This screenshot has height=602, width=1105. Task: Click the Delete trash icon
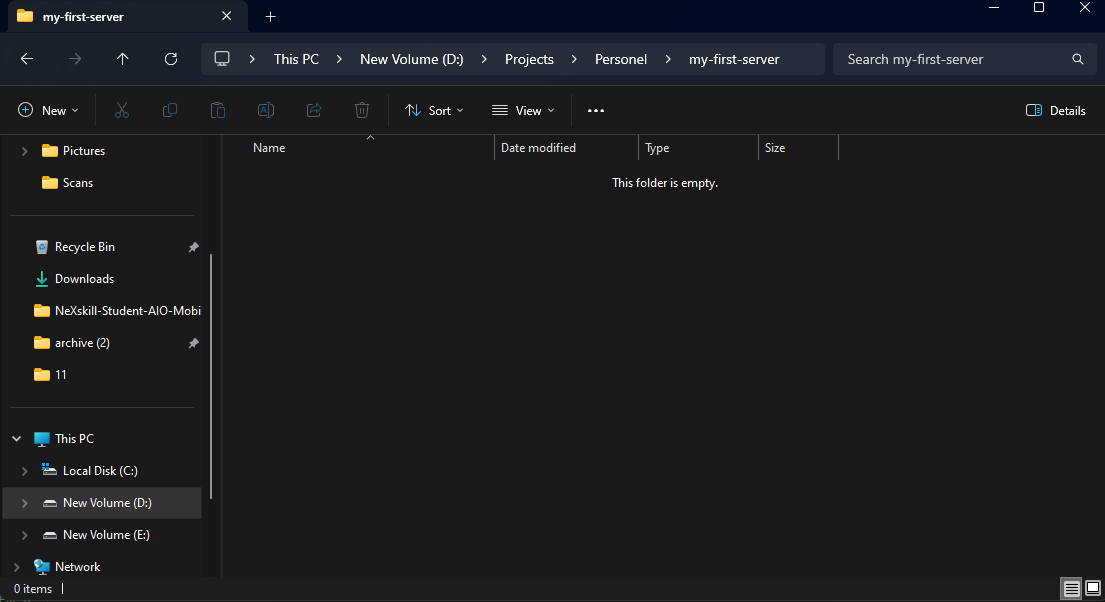[x=361, y=110]
